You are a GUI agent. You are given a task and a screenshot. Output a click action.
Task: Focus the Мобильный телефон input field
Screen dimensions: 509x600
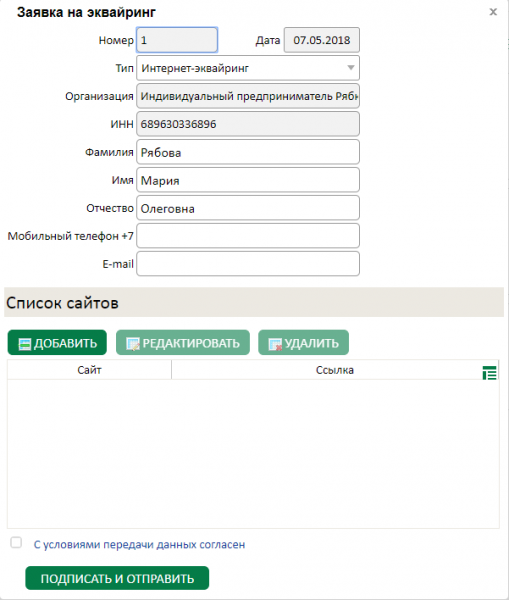[248, 236]
